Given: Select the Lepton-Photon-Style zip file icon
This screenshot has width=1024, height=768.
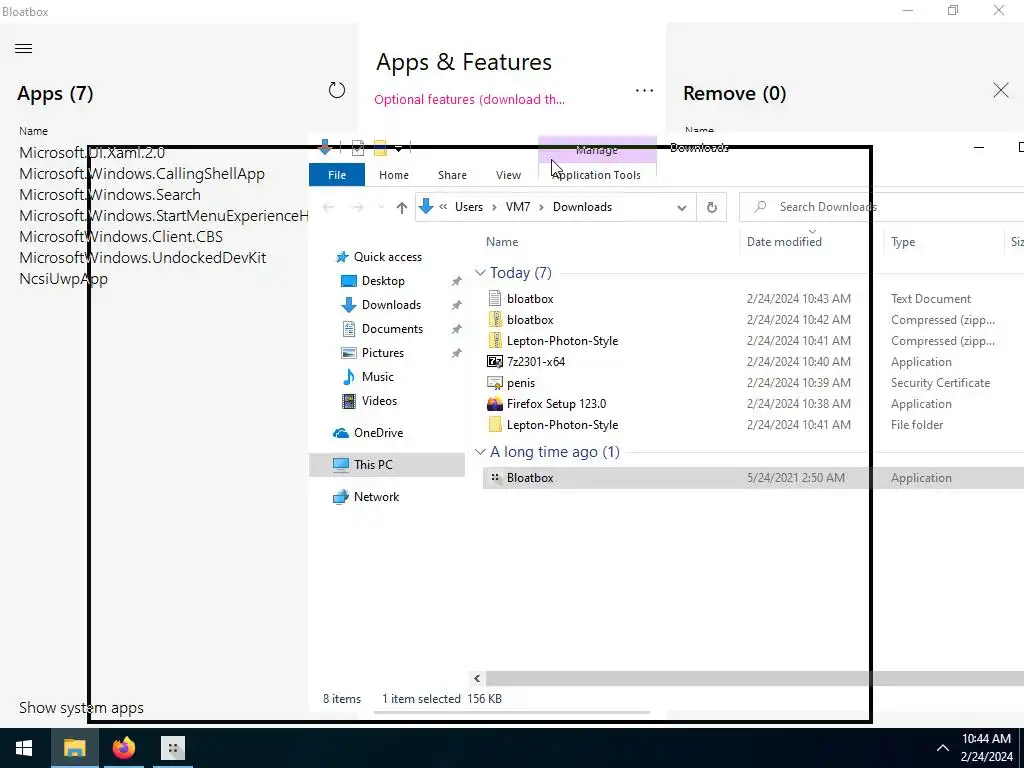Looking at the screenshot, I should (x=495, y=340).
